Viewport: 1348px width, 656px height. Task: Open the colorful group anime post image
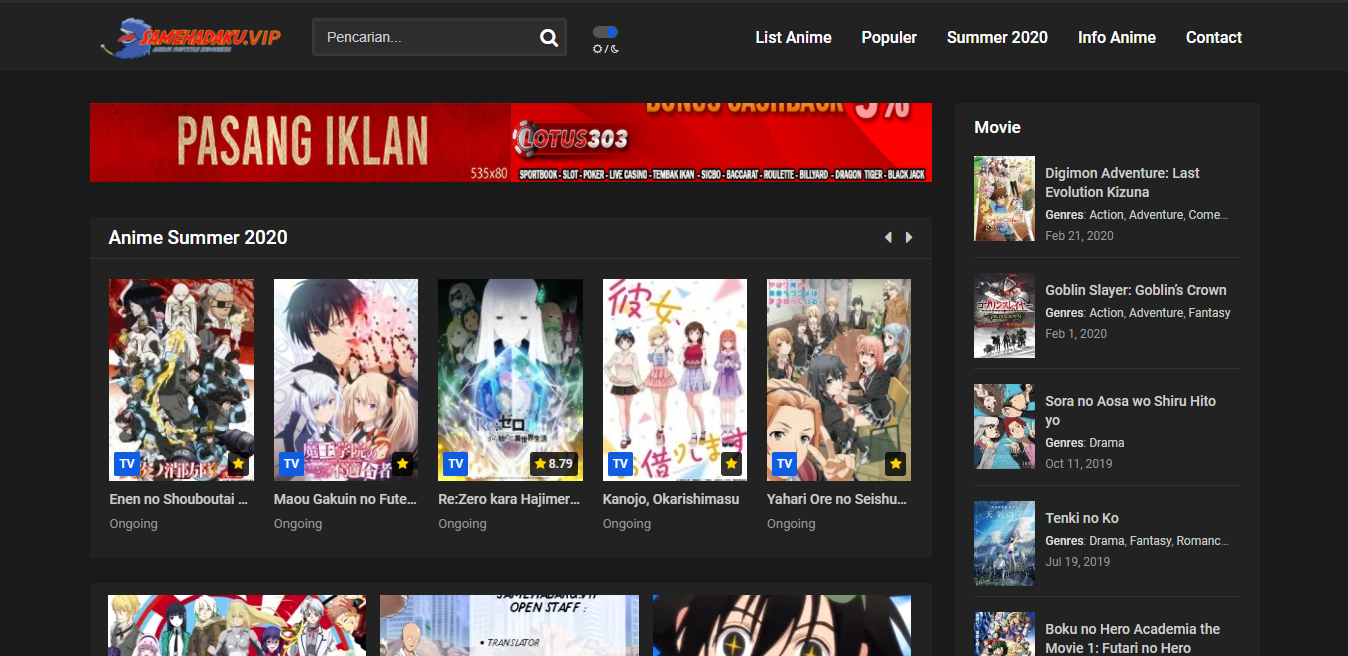(x=237, y=625)
